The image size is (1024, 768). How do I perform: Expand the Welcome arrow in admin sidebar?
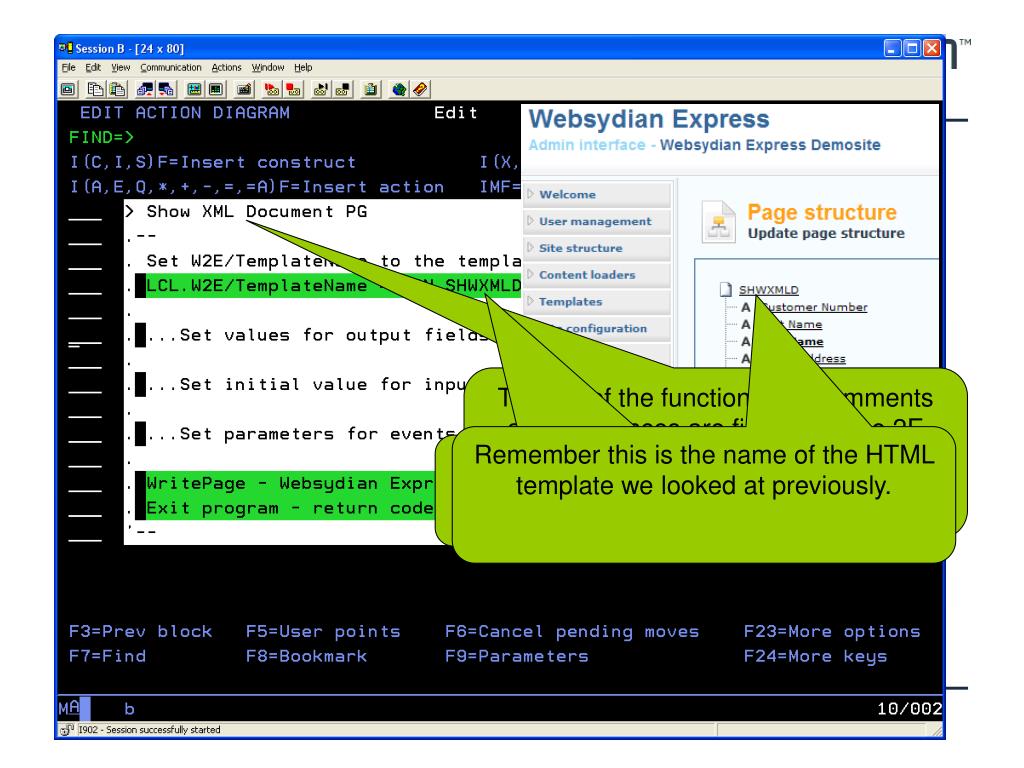tap(530, 194)
